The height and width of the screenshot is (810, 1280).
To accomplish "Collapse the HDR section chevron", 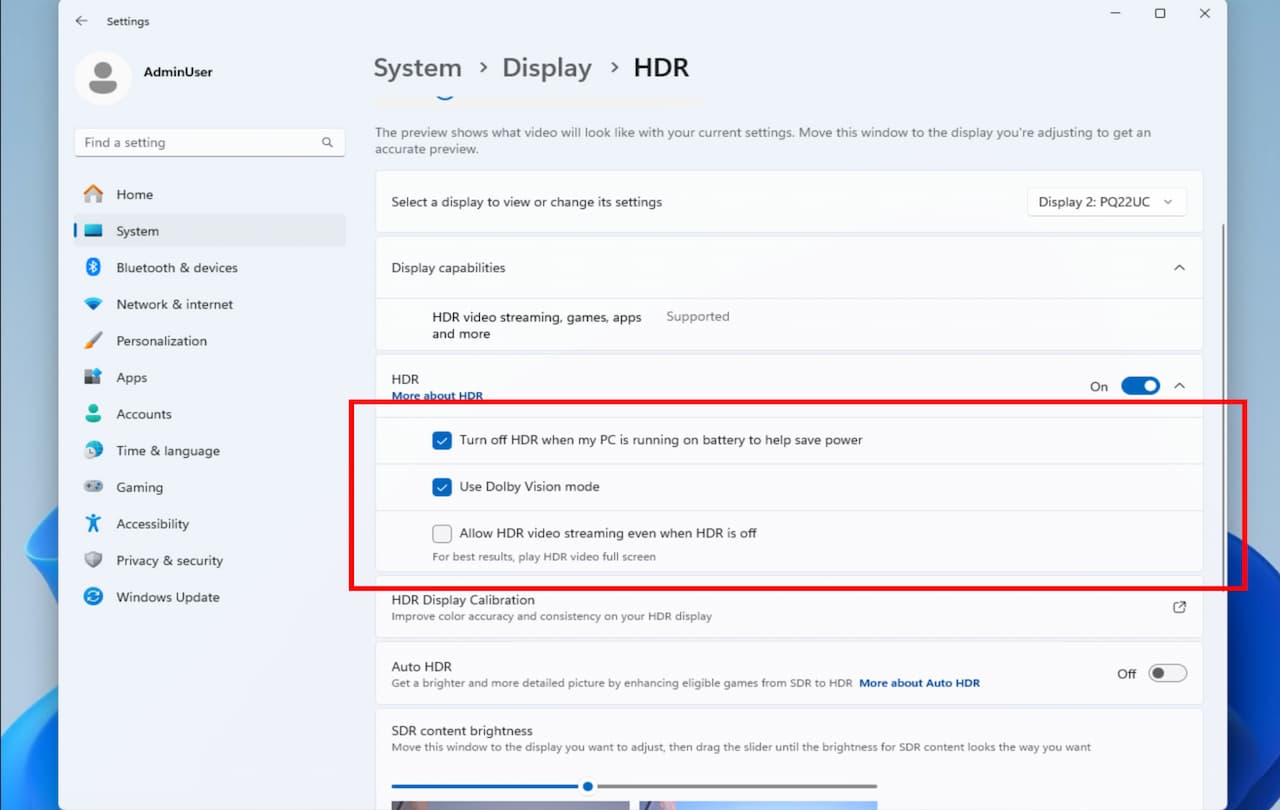I will pyautogui.click(x=1179, y=386).
